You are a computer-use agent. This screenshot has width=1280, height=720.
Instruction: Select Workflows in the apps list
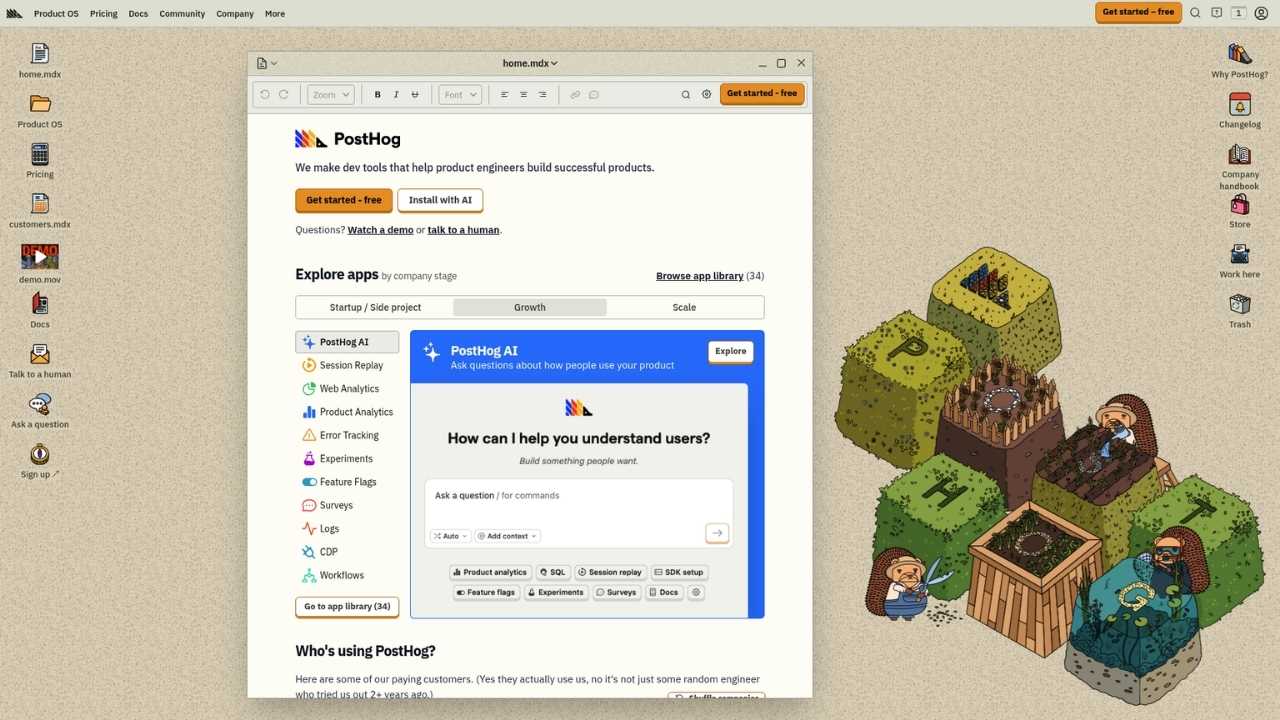pyautogui.click(x=347, y=575)
